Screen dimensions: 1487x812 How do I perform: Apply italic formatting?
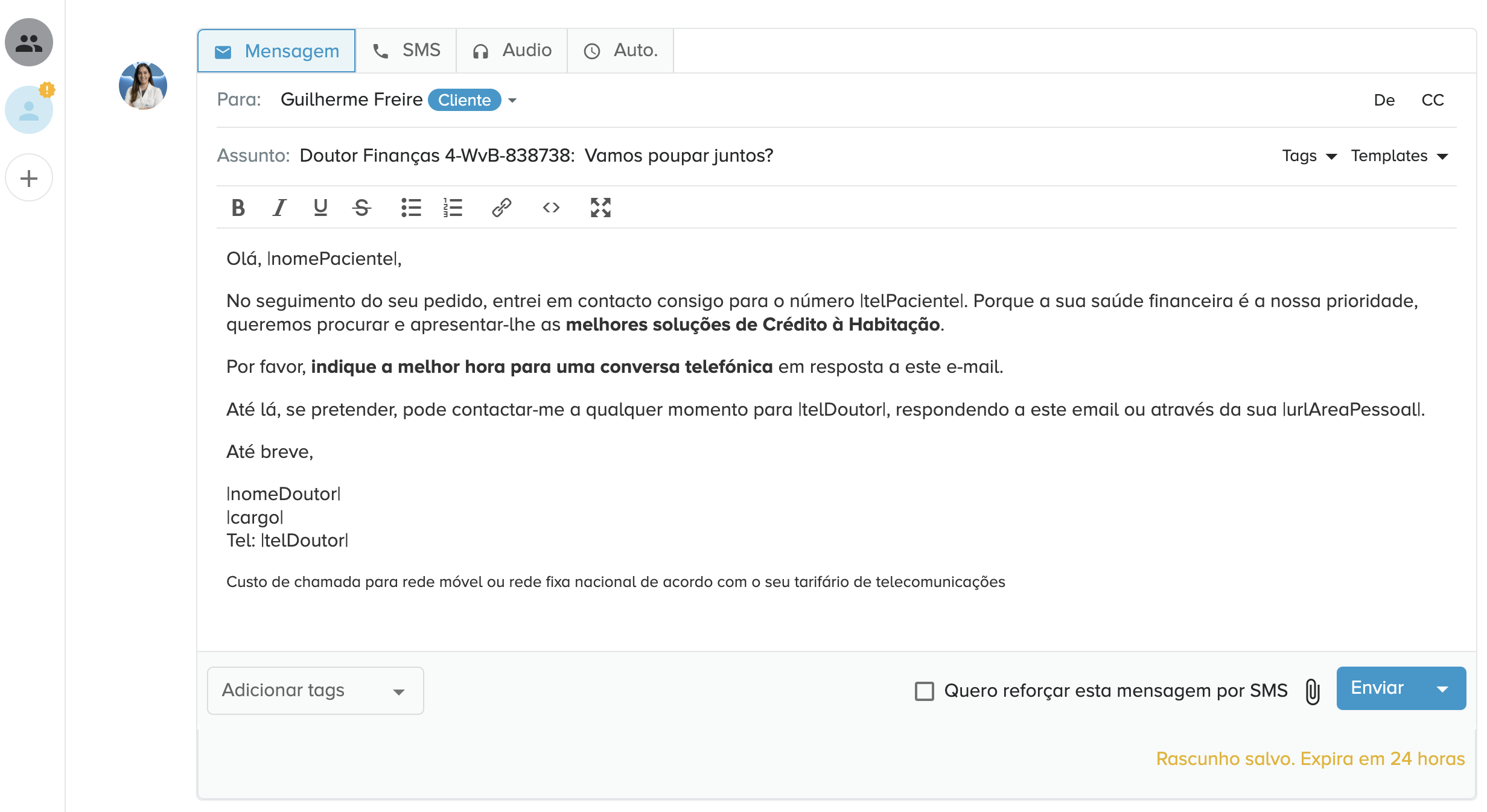click(x=279, y=208)
